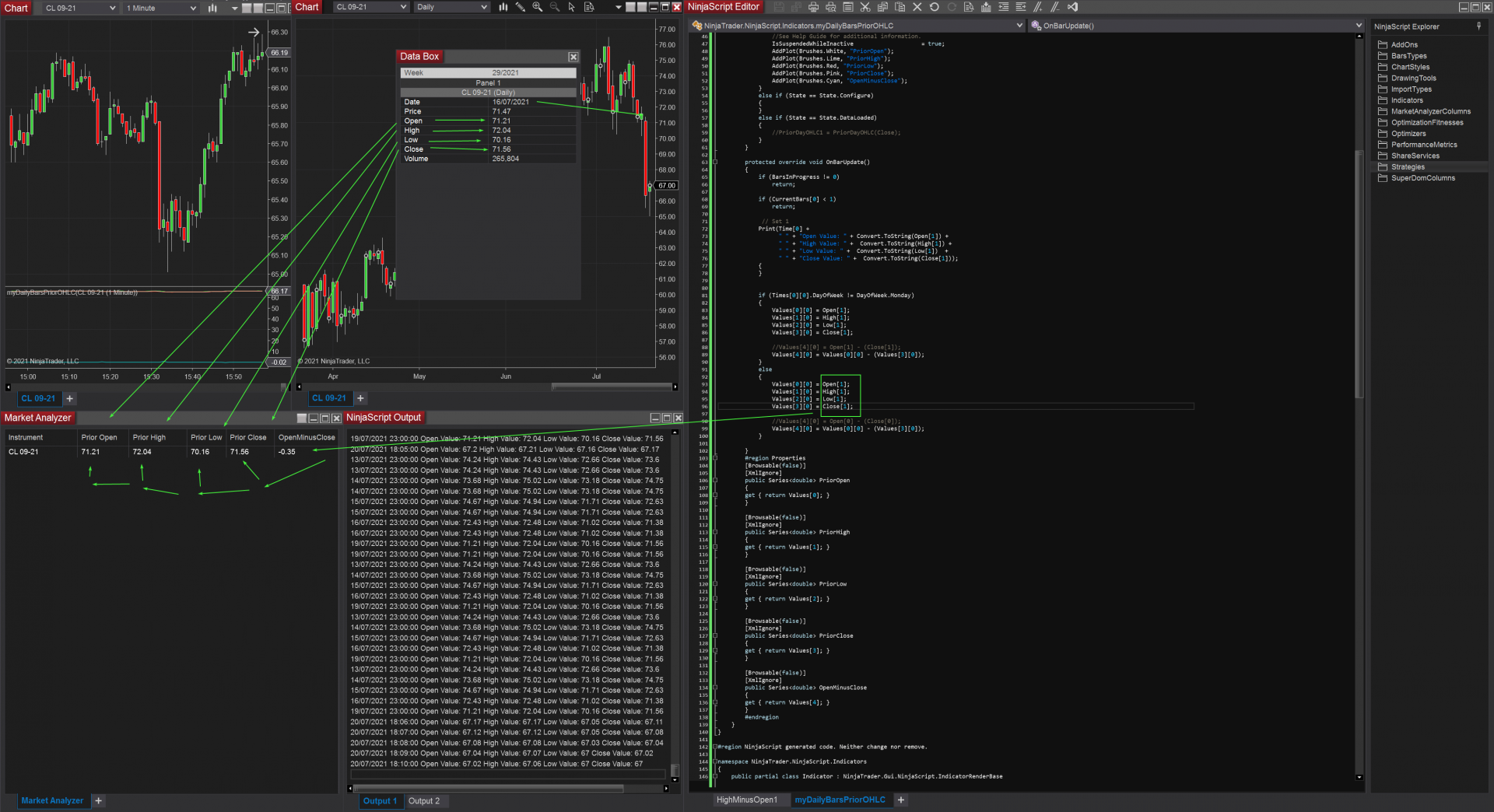The image size is (1494, 812).
Task: Increase indent of code lines
Action: [1021, 7]
